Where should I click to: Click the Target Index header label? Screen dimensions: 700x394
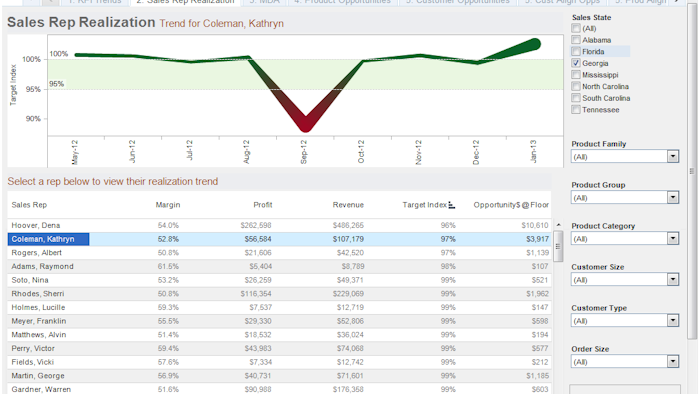pos(424,205)
